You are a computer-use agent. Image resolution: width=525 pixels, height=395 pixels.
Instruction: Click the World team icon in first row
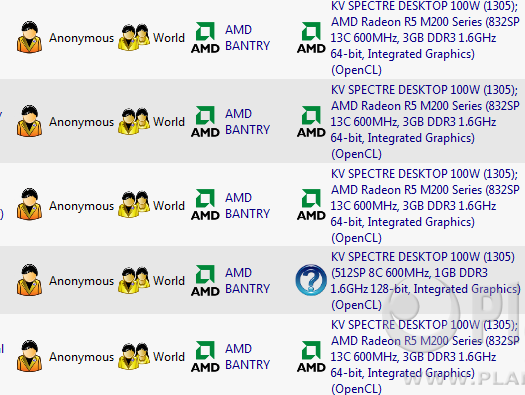point(134,37)
